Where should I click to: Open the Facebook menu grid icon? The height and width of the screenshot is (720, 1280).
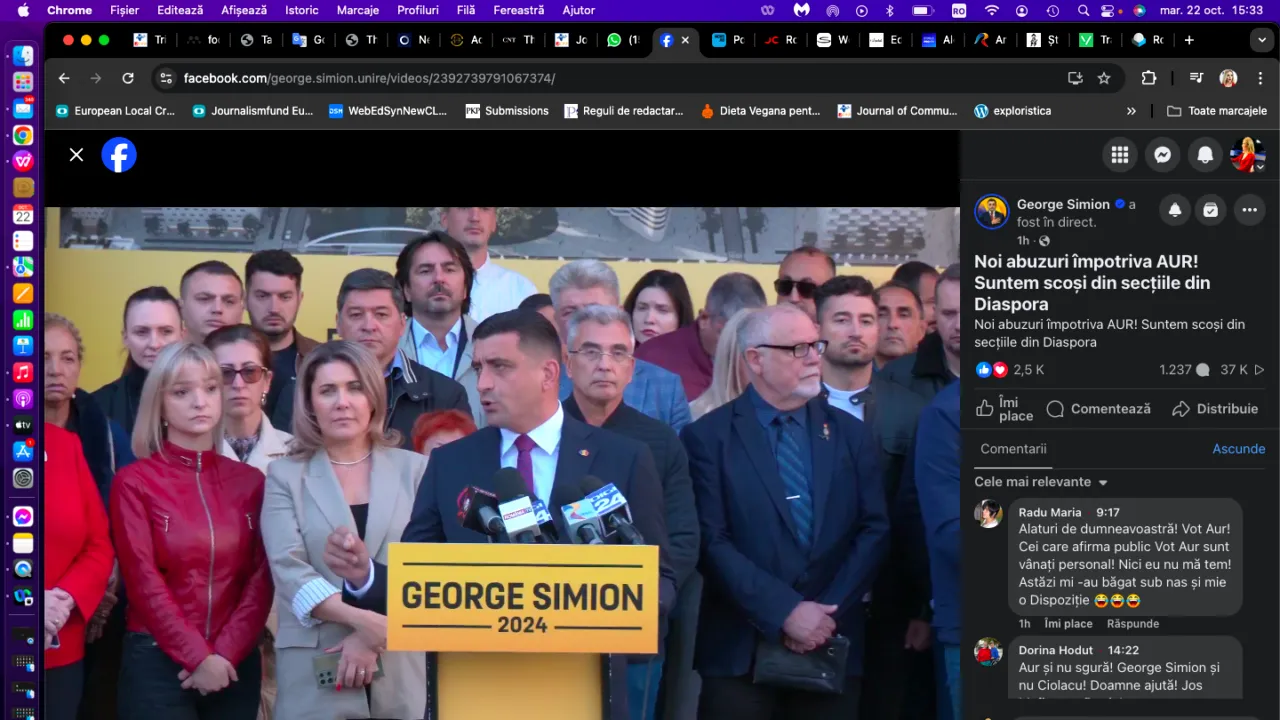pos(1120,154)
